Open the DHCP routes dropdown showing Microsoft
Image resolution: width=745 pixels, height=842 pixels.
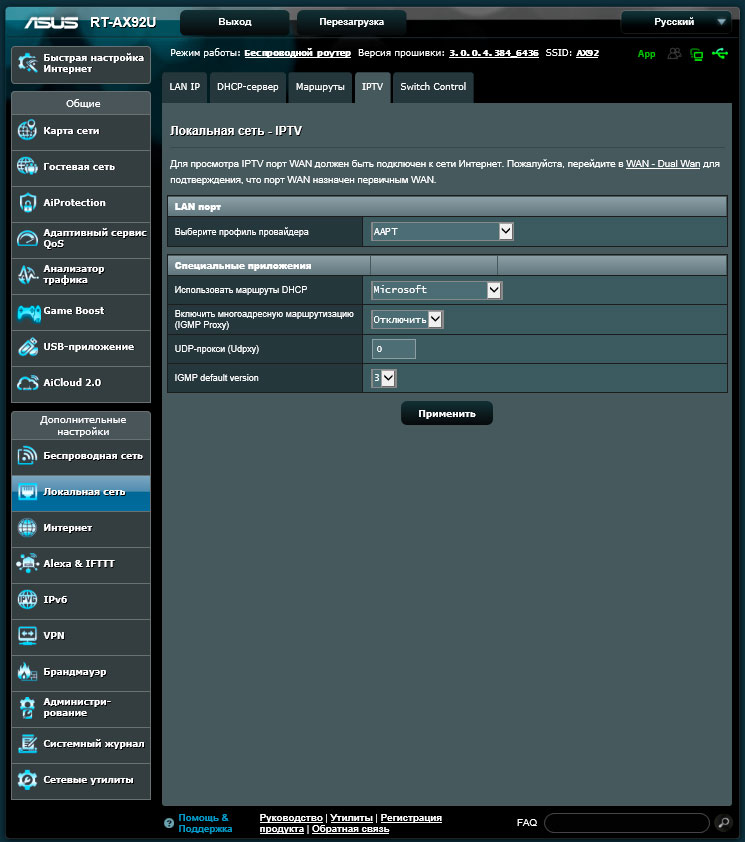(437, 290)
